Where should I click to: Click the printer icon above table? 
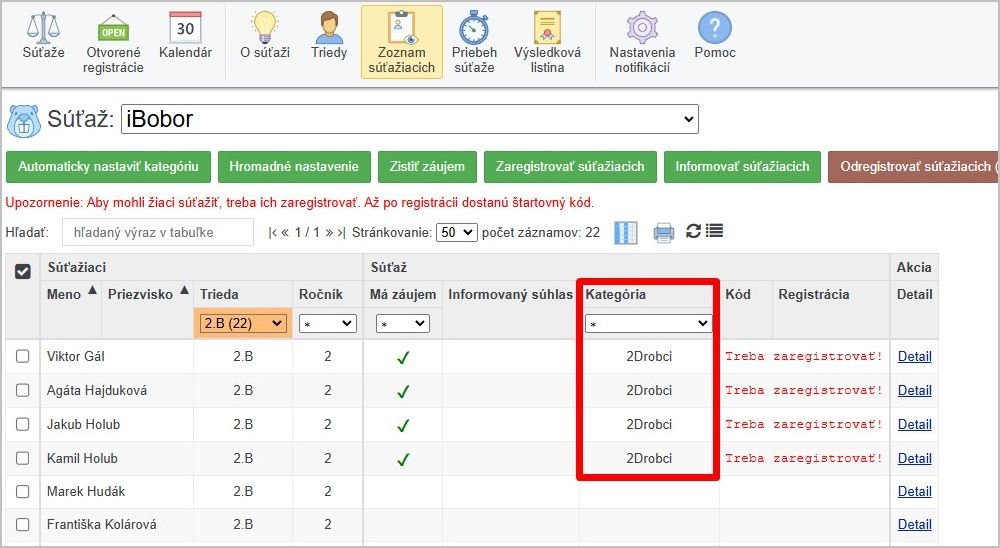click(x=663, y=232)
